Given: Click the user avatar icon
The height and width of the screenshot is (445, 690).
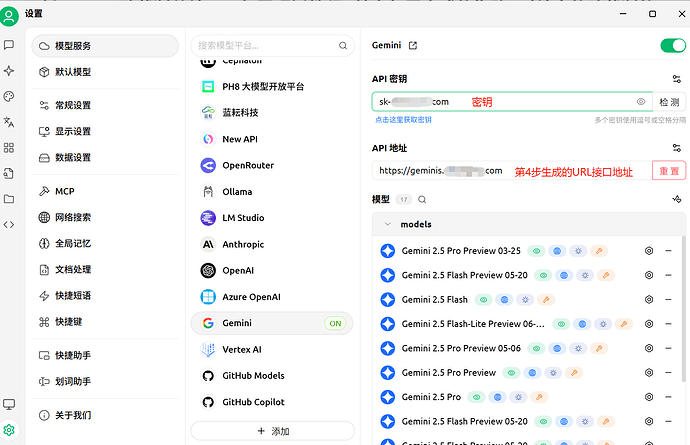Looking at the screenshot, I should (x=9, y=17).
